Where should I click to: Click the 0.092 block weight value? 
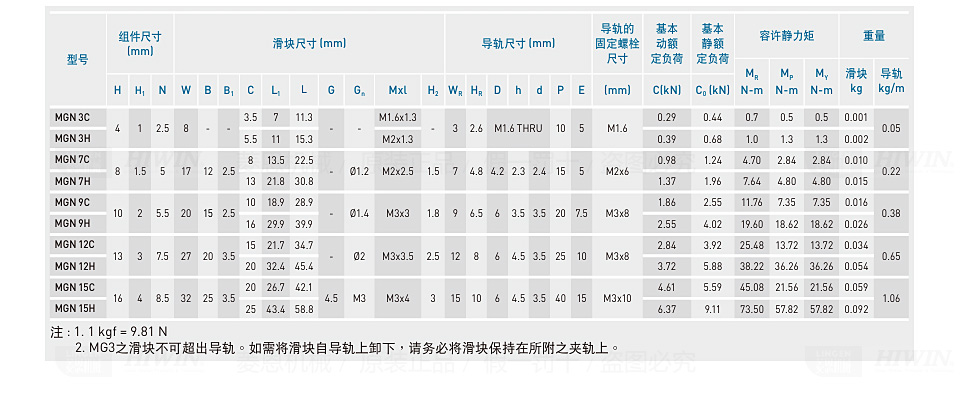[x=855, y=309]
